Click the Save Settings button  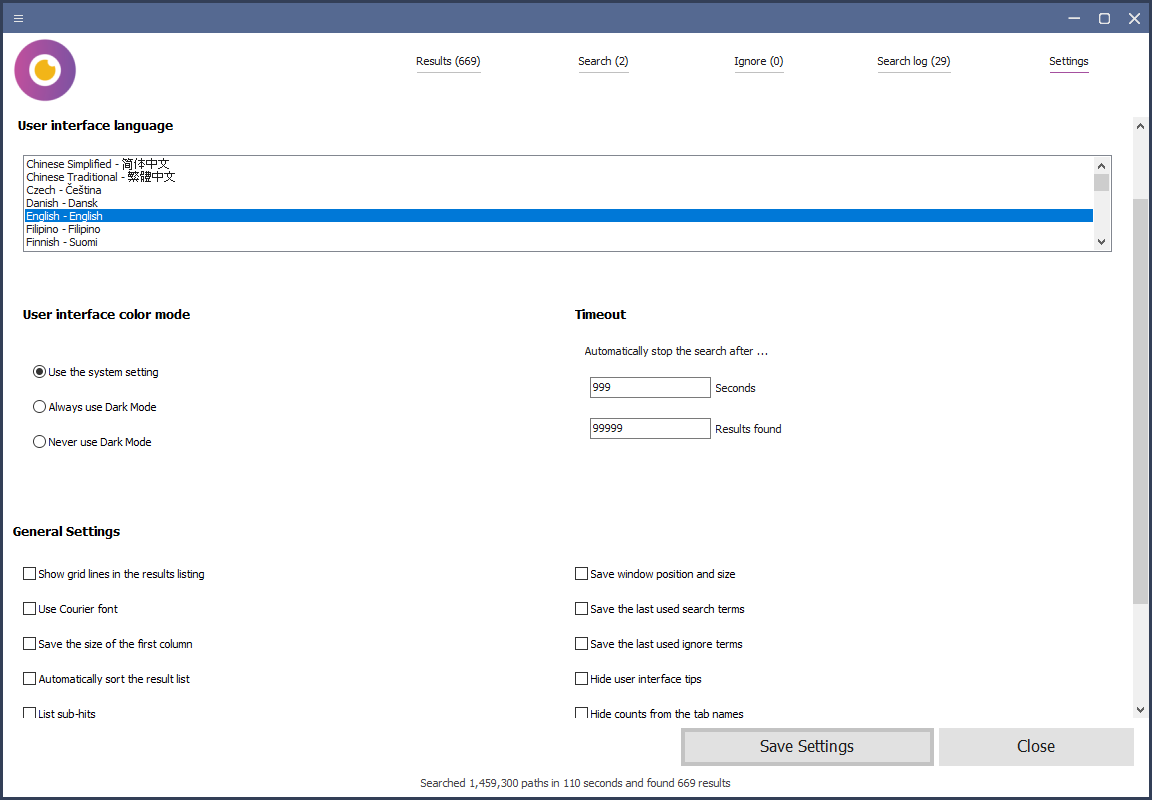pyautogui.click(x=807, y=746)
